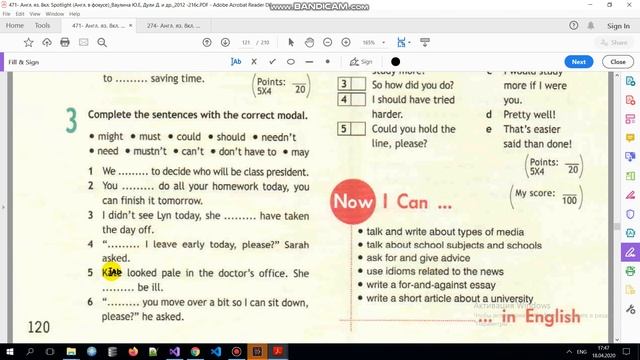Click the scroll down arrow of document
The width and height of the screenshot is (640, 360).
617,339
